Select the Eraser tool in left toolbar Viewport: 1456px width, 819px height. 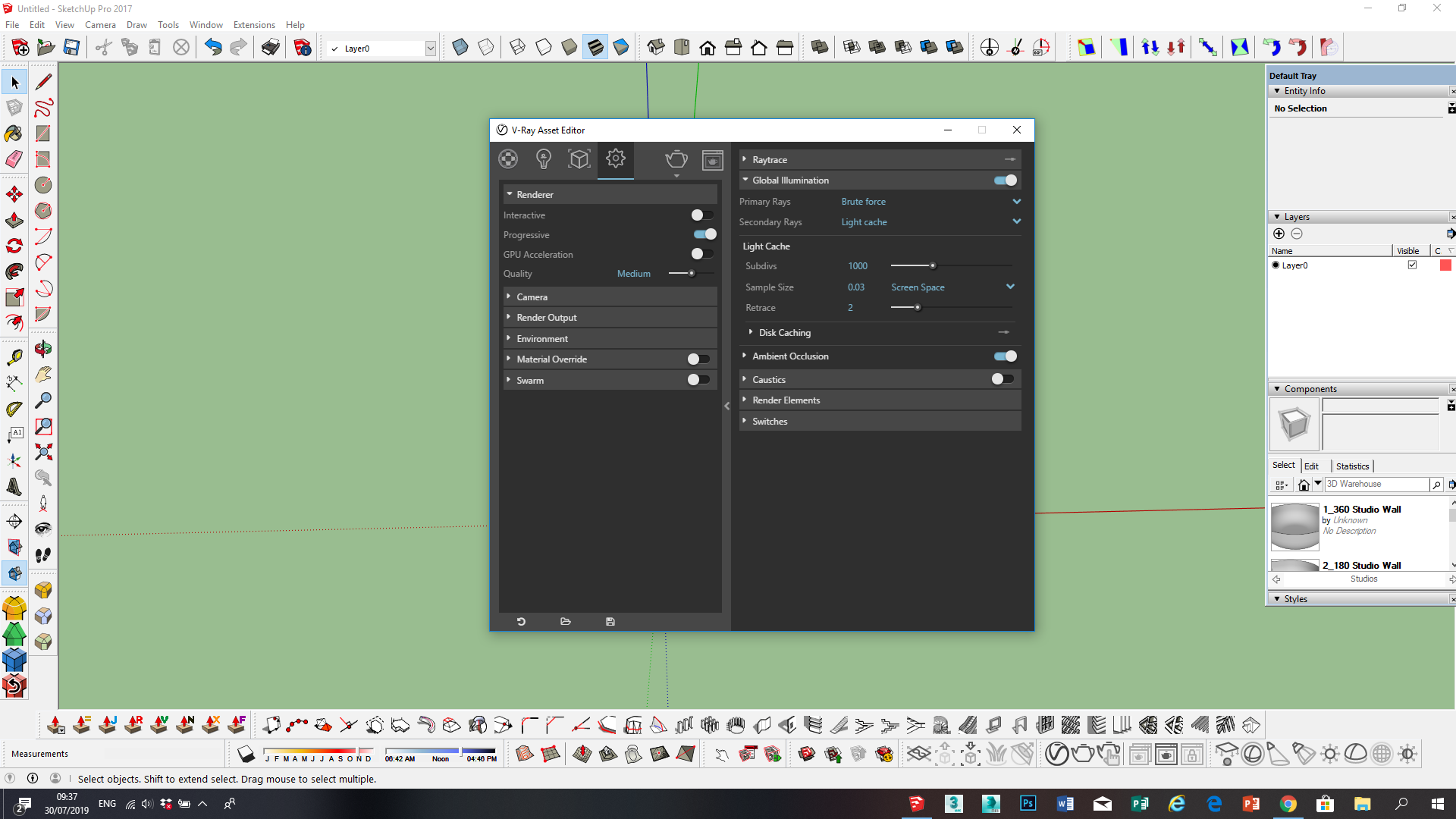pos(14,159)
